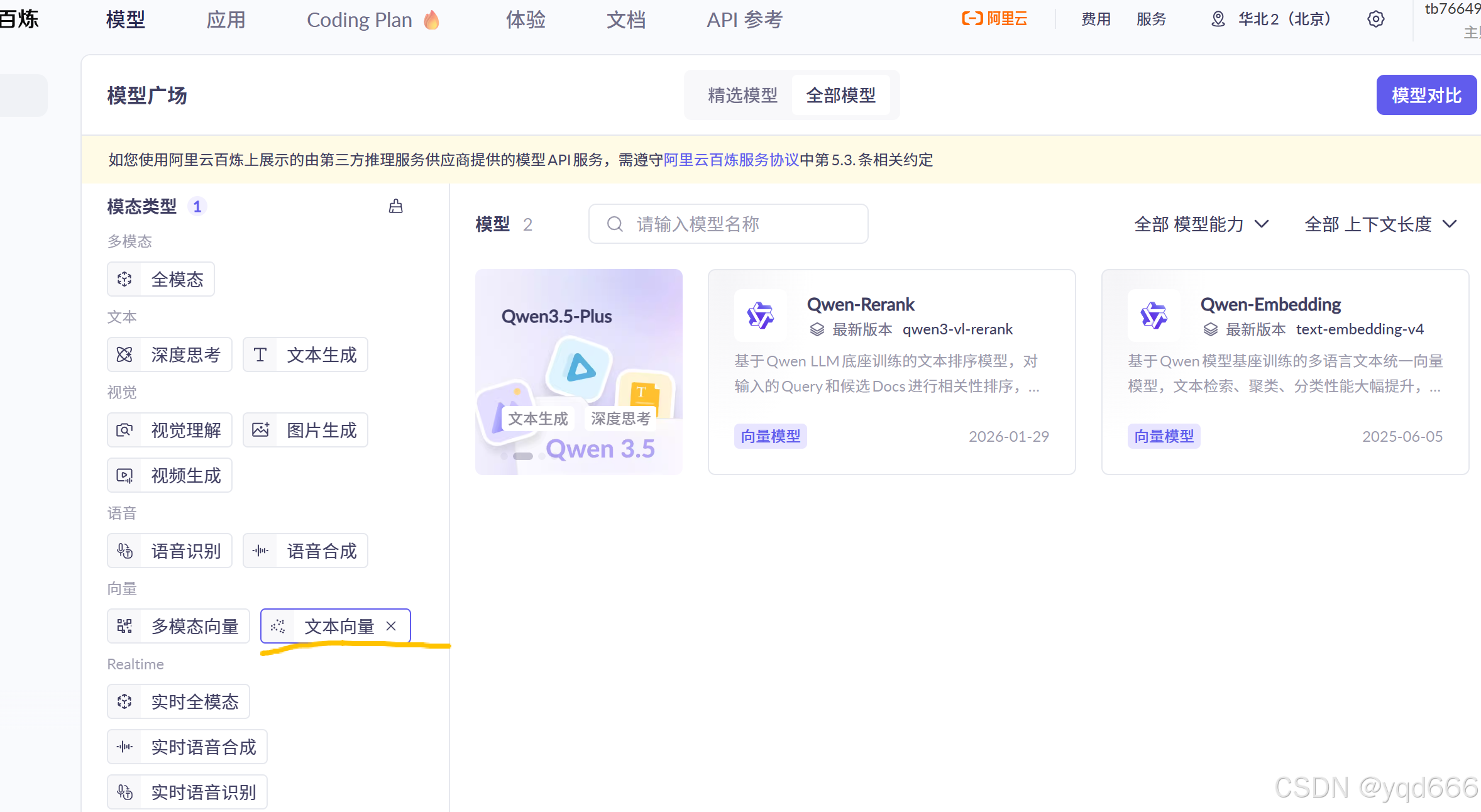Open the 华北2（北京）region selector
This screenshot has width=1481, height=812.
pyautogui.click(x=1271, y=19)
